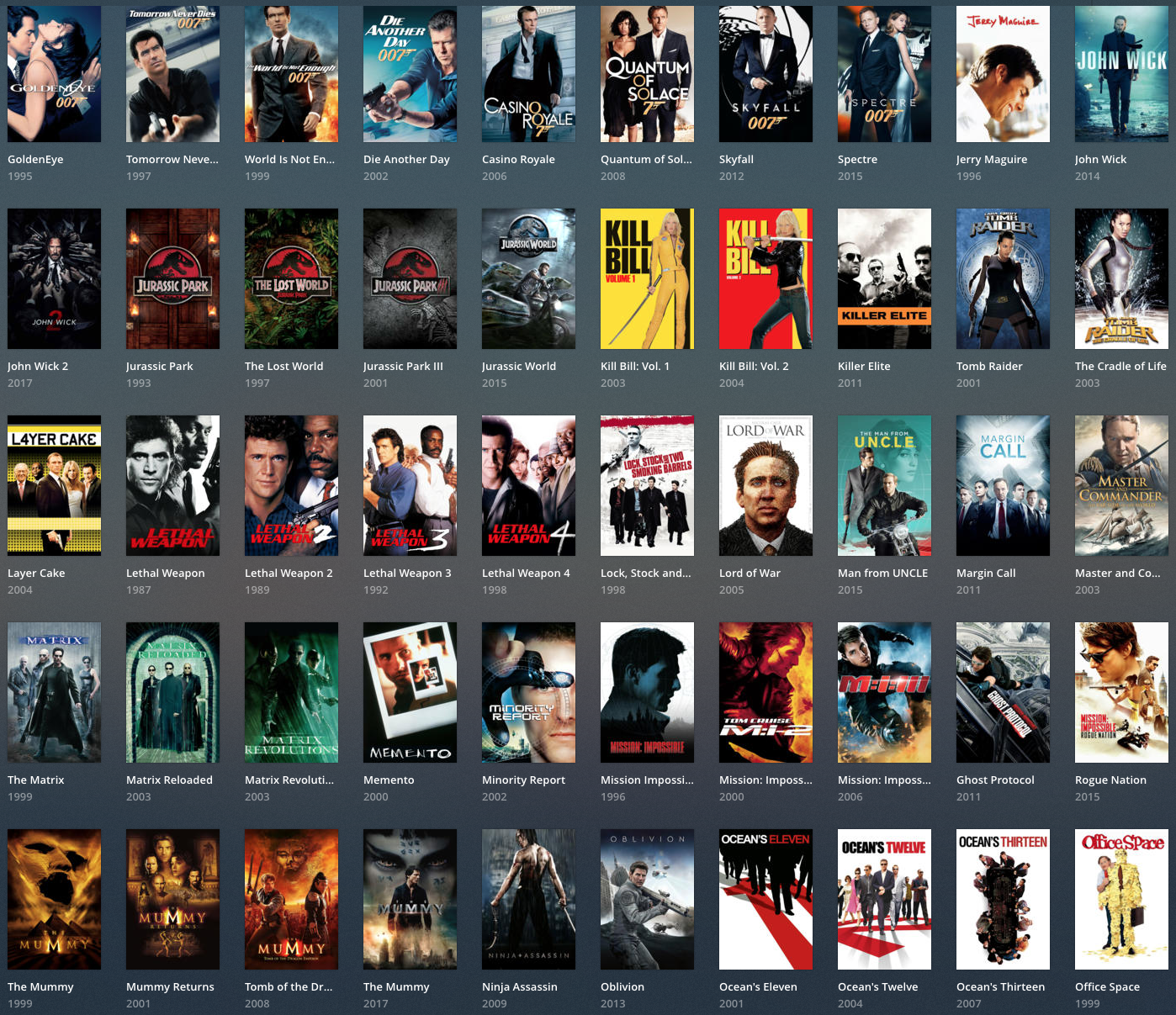
Task: Click the Oblivion movie poster
Action: tap(647, 899)
